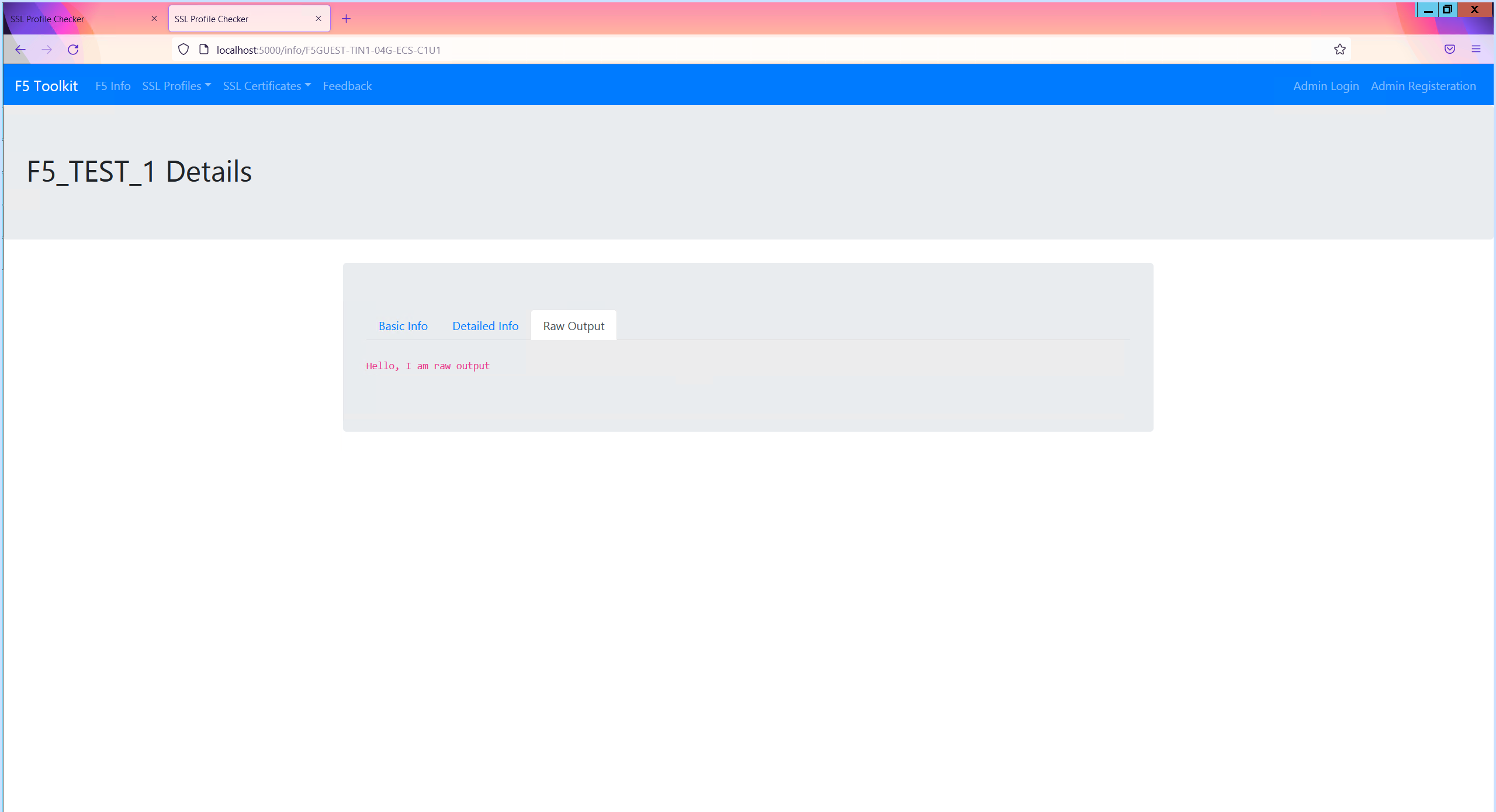Expand the SSL Profiles dropdown
The height and width of the screenshot is (812, 1496).
tap(176, 86)
